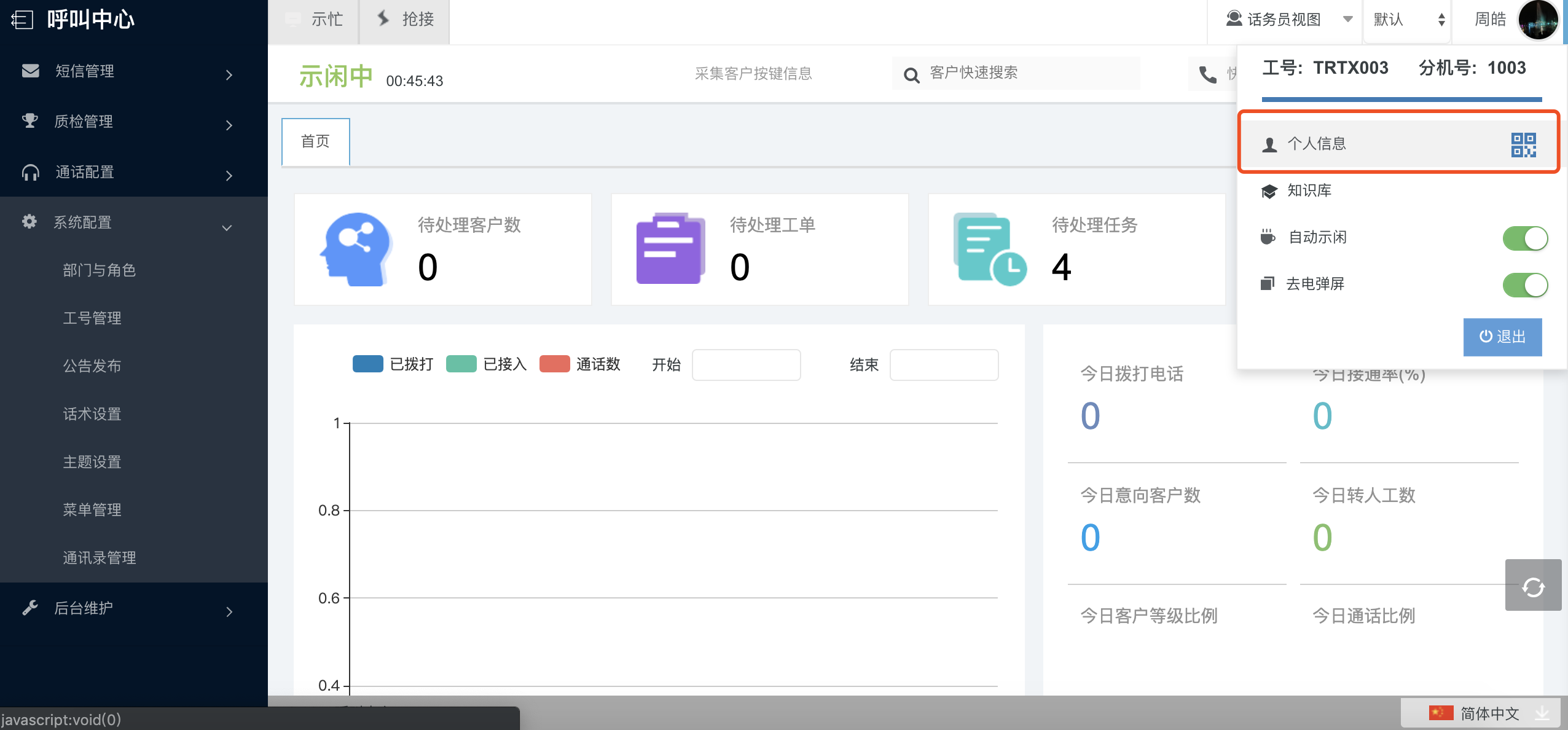Open the 默认 select box
The width and height of the screenshot is (1568, 730).
(1408, 20)
